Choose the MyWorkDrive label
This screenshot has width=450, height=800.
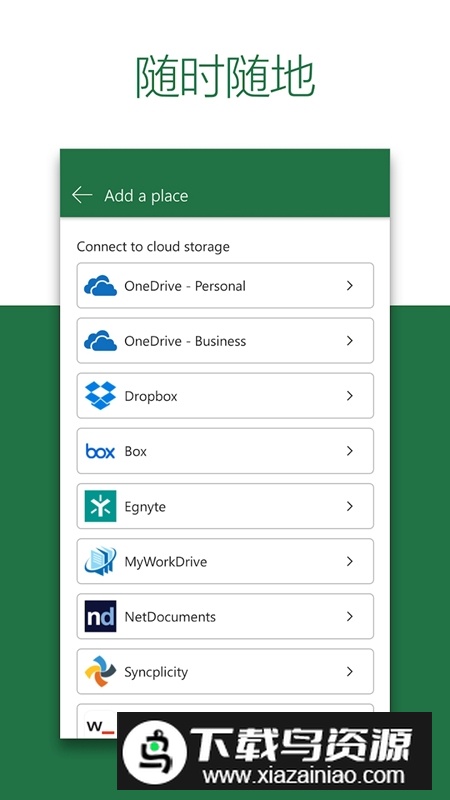click(166, 562)
